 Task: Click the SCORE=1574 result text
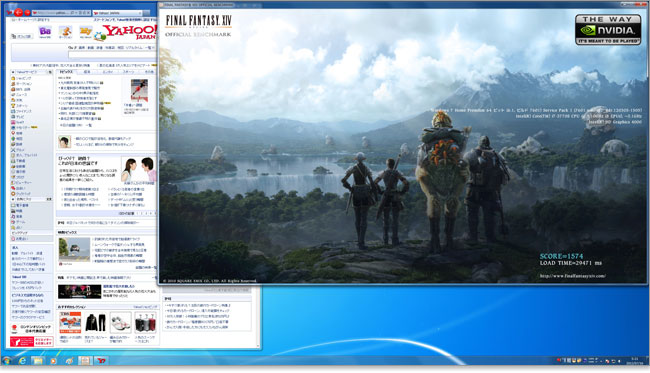pyautogui.click(x=561, y=256)
